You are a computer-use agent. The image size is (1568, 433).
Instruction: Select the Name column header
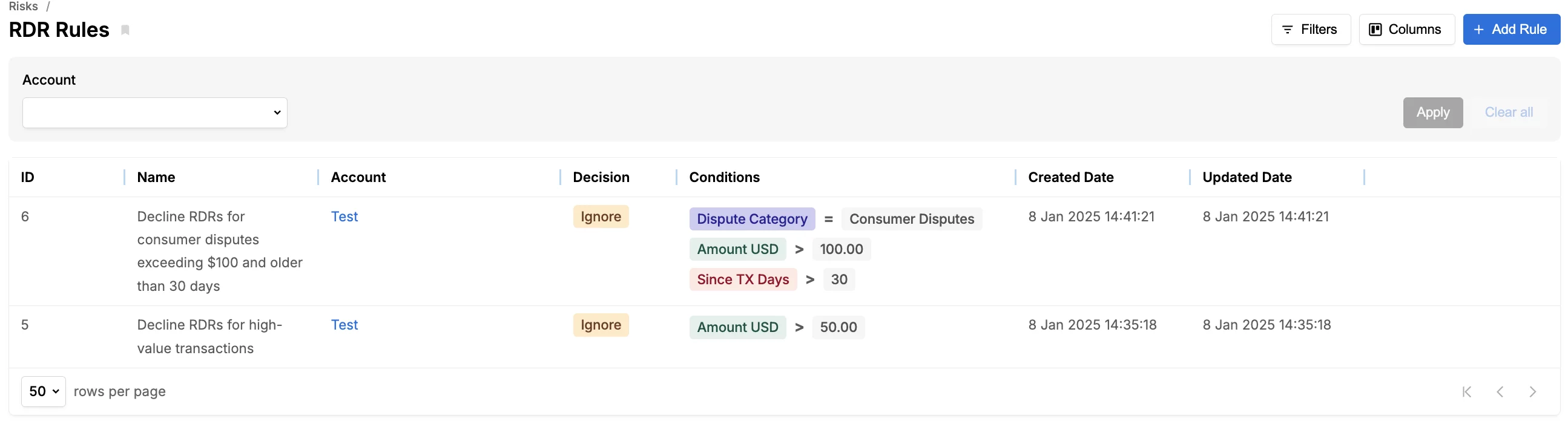156,177
